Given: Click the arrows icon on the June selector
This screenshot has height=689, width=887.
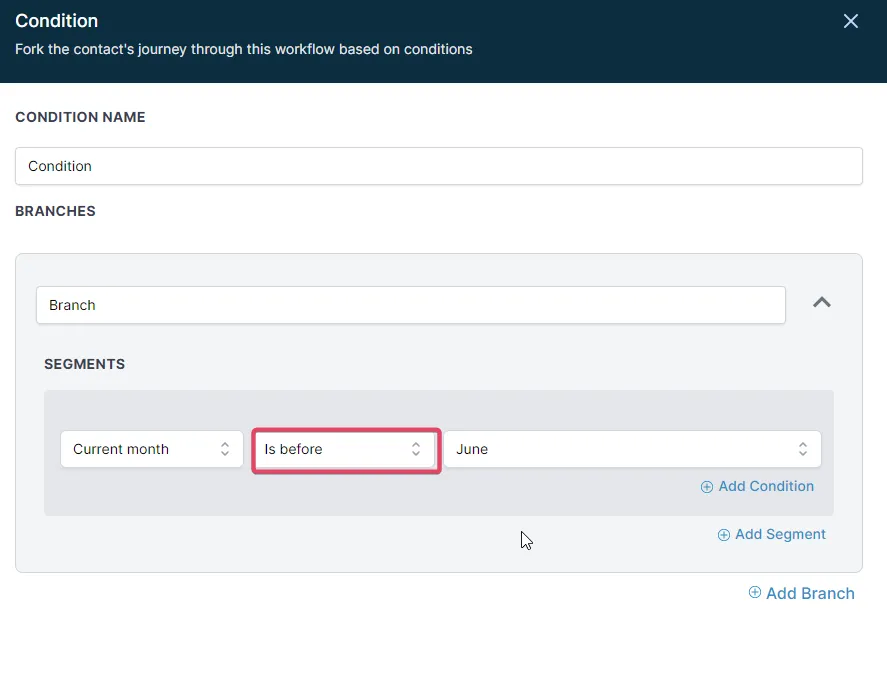Looking at the screenshot, I should [803, 450].
